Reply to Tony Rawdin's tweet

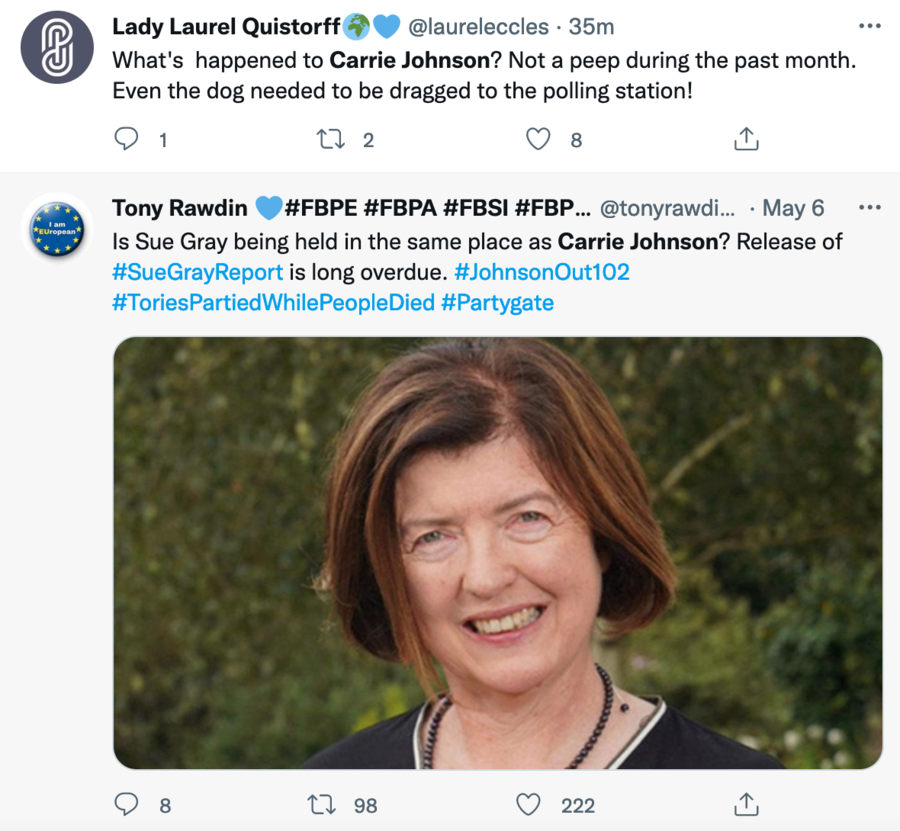pos(127,804)
